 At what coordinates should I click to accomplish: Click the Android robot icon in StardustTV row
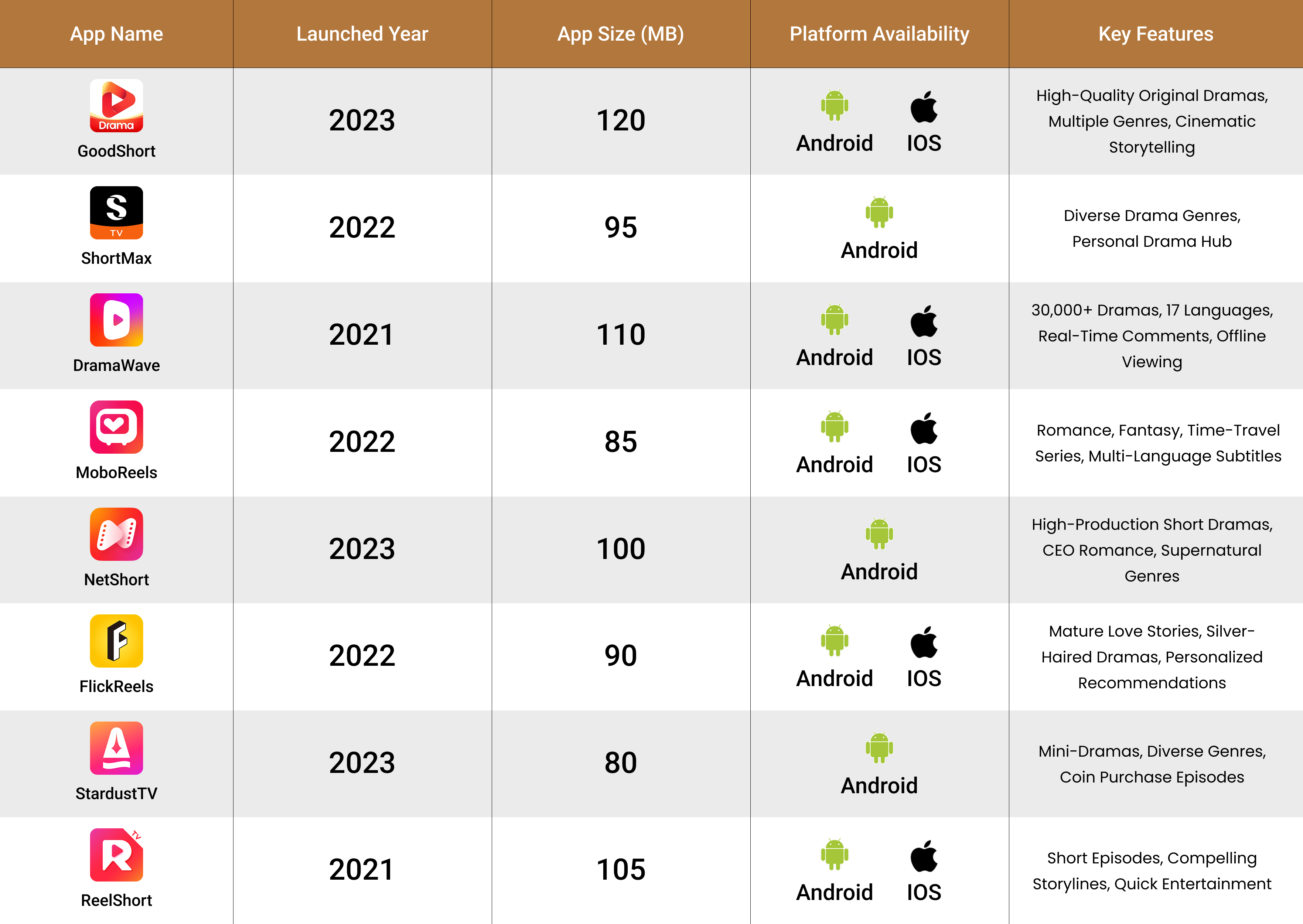[x=879, y=747]
